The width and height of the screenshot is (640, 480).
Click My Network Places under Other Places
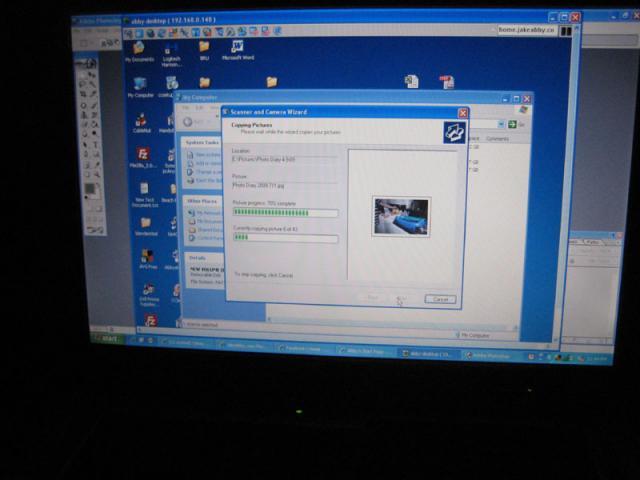204,213
